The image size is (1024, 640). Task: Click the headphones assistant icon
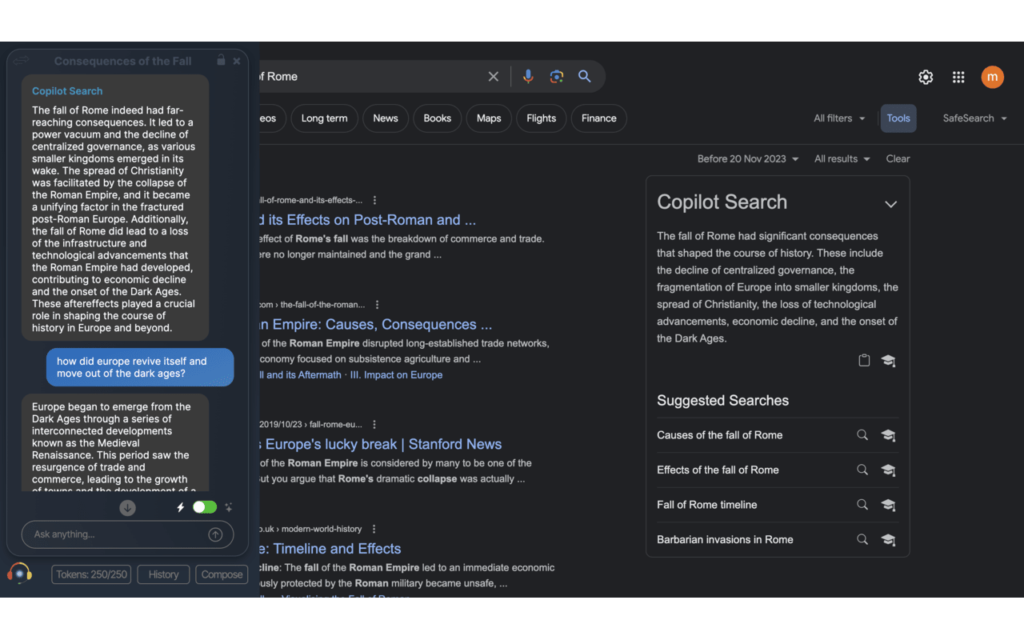20,573
